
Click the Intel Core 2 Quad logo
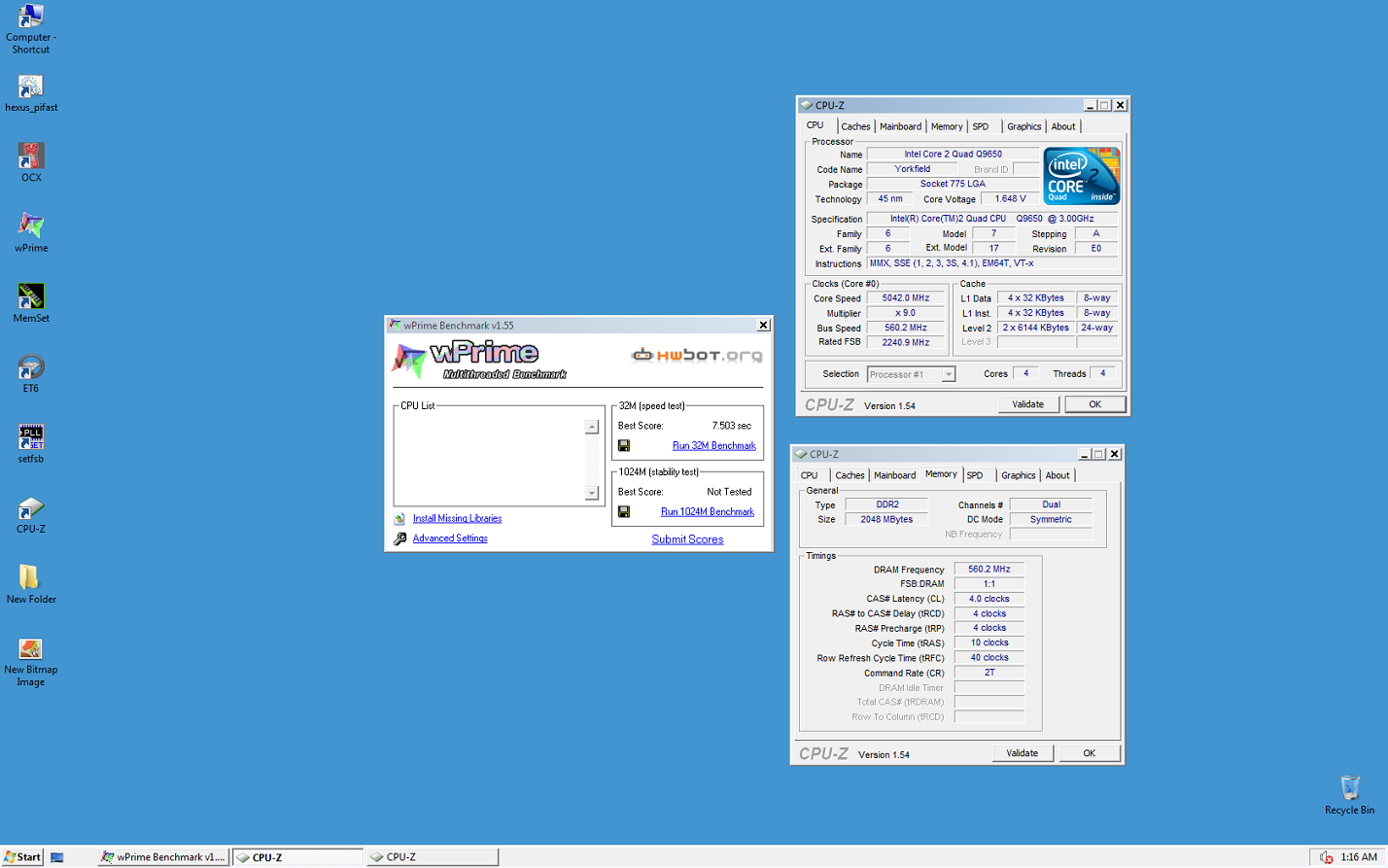(1081, 176)
